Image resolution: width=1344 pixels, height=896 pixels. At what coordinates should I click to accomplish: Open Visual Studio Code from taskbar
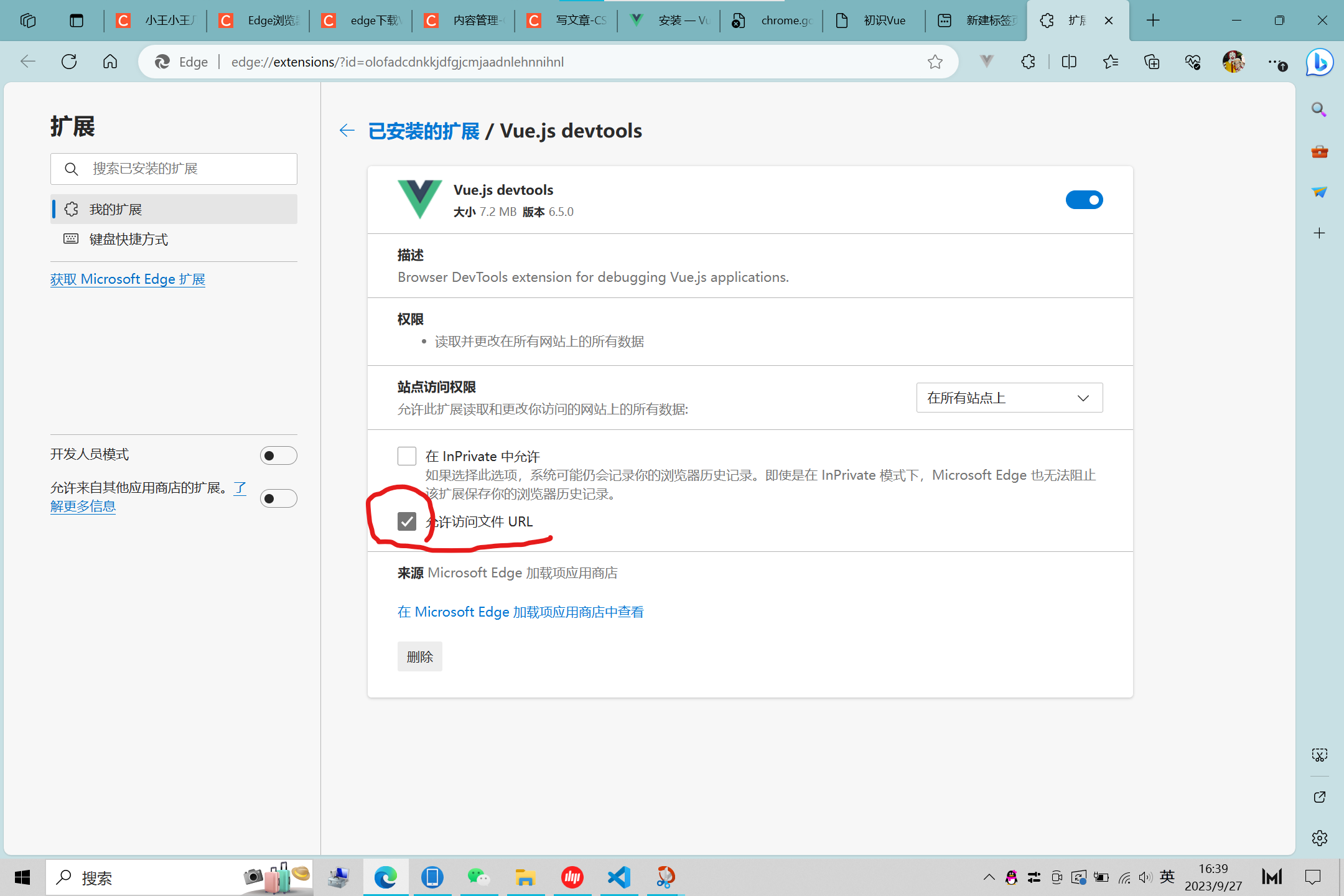[619, 877]
